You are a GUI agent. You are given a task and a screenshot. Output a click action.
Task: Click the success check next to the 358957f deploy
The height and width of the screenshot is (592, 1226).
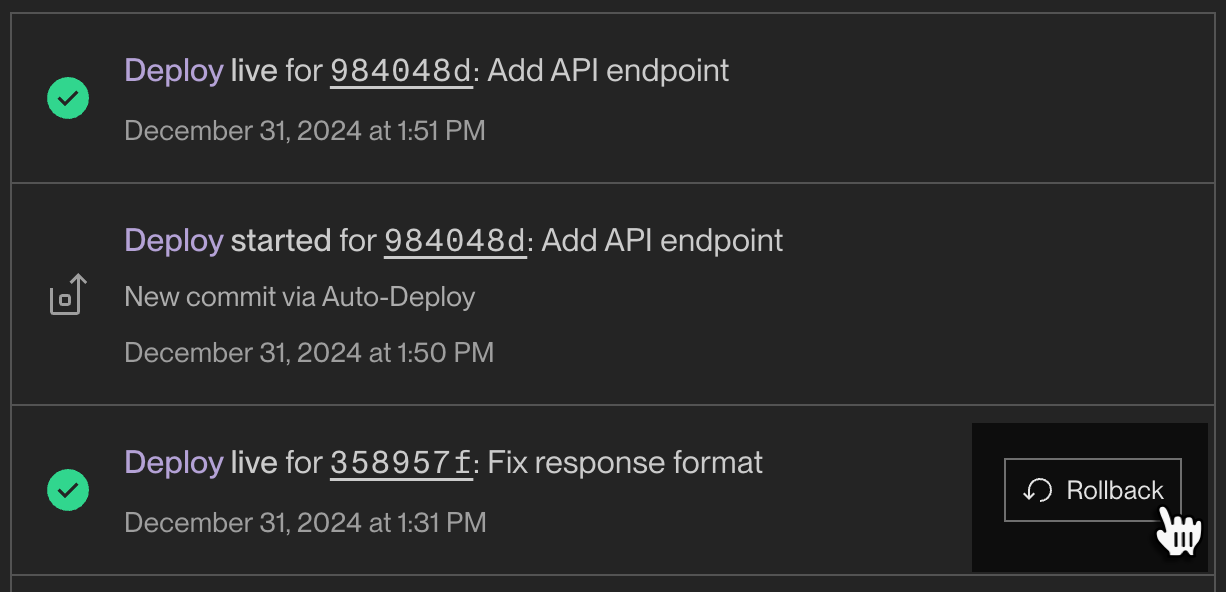point(67,490)
